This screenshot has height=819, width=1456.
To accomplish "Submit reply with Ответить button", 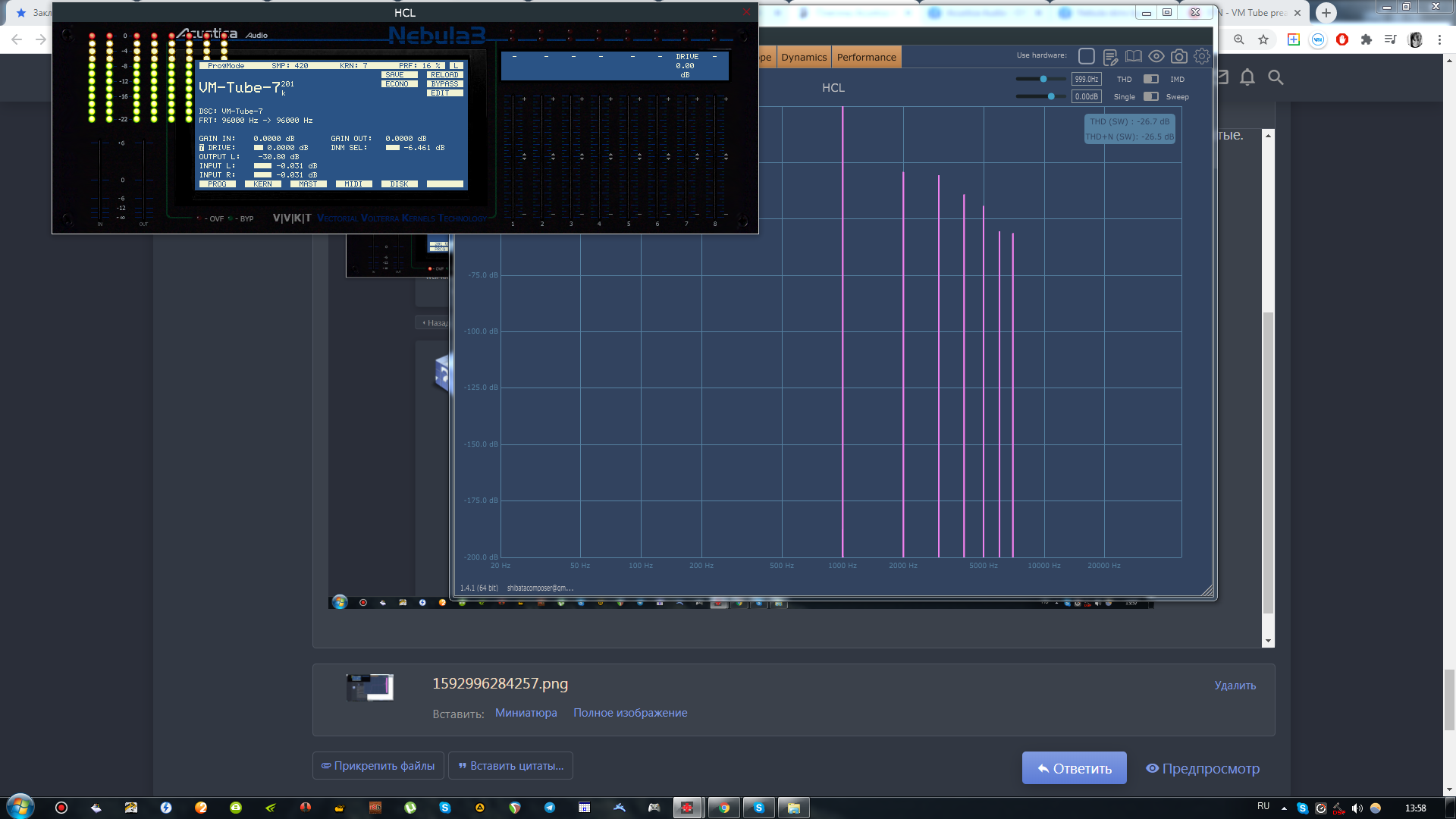I will 1074,768.
